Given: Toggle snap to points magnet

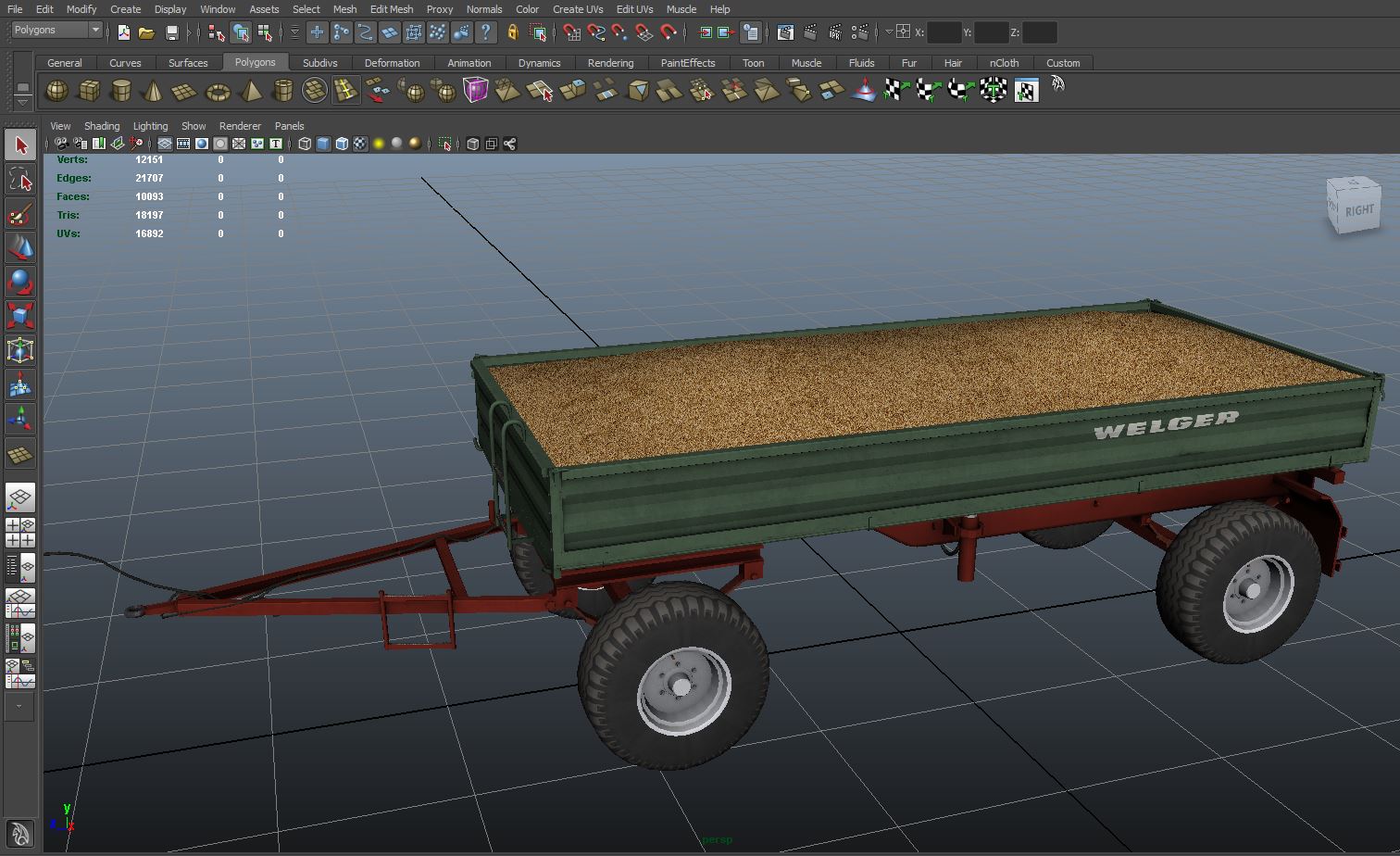Looking at the screenshot, I should pos(619,32).
